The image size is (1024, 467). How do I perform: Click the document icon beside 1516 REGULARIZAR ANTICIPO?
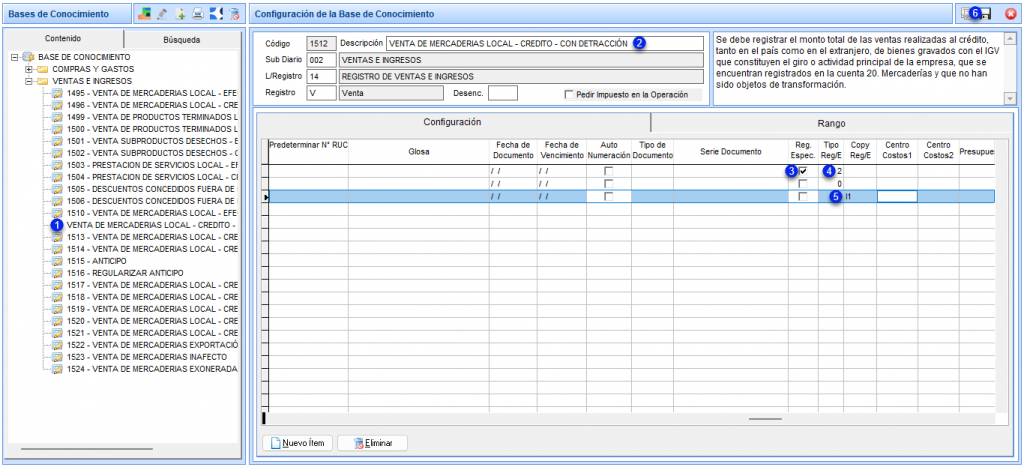(57, 272)
